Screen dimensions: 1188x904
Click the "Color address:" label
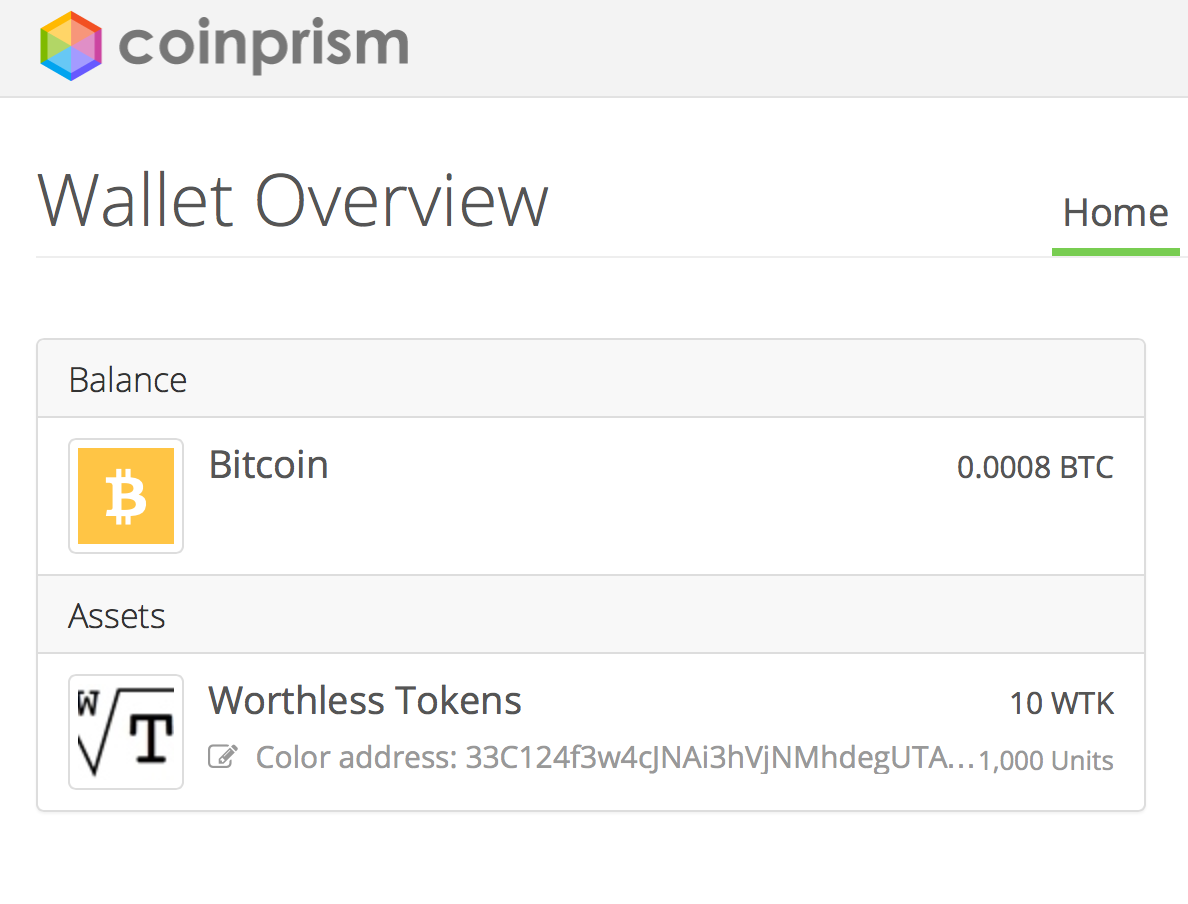(356, 758)
